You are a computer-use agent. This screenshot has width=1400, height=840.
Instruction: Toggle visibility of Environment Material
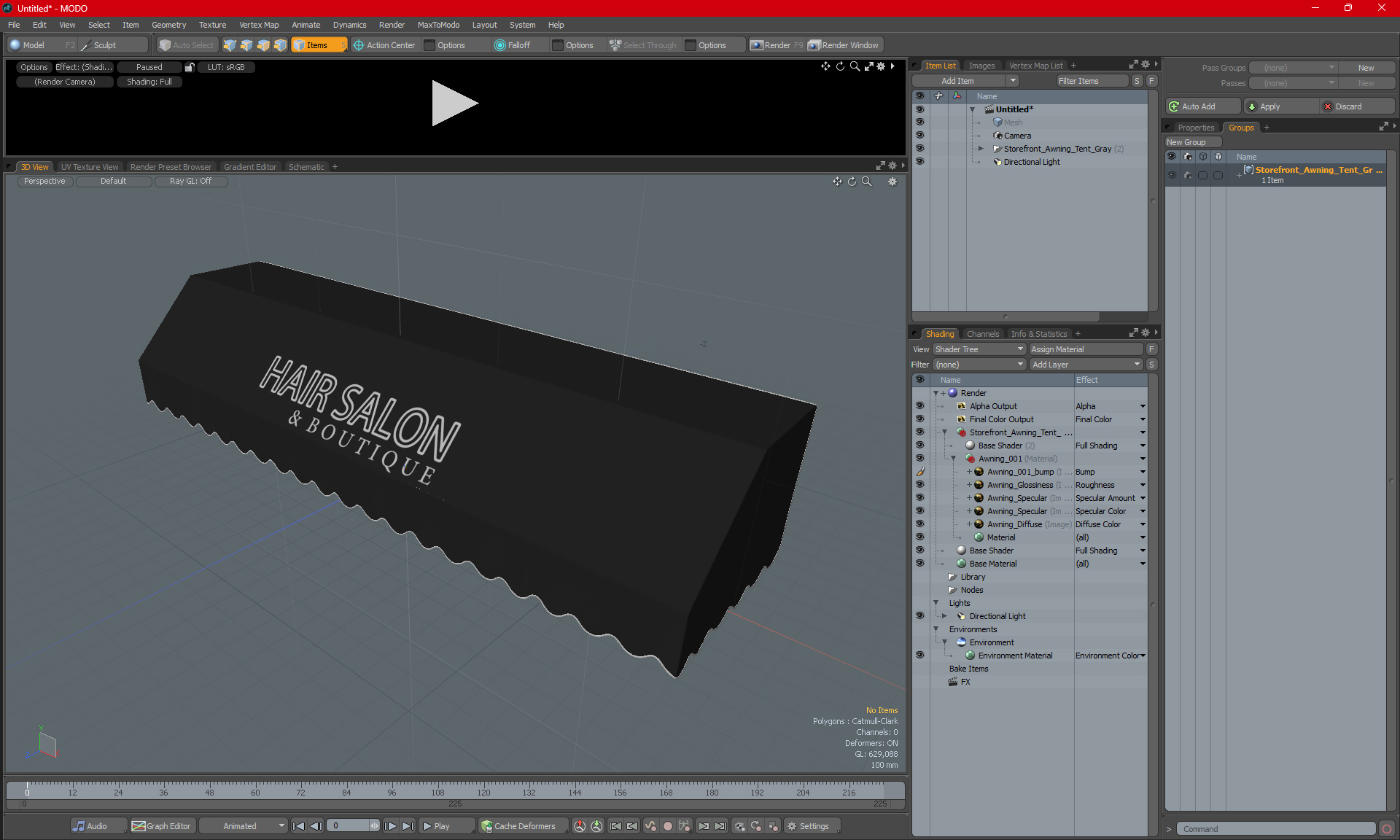point(919,656)
